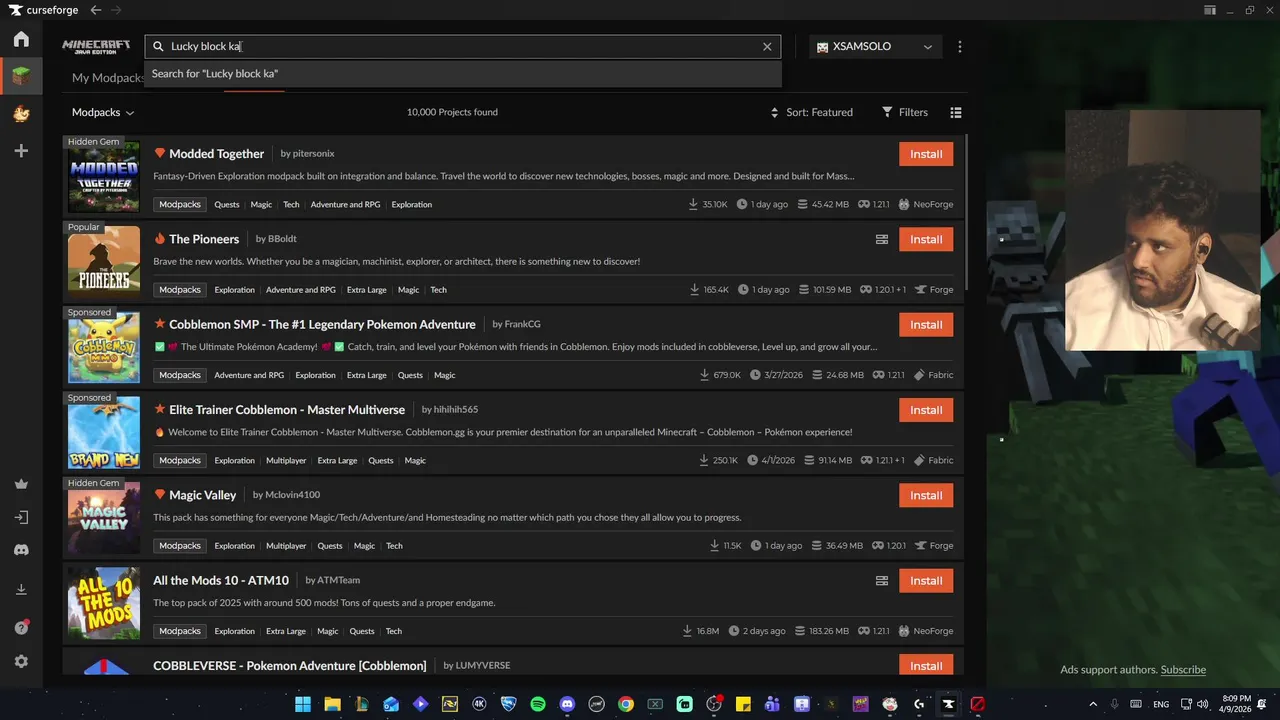This screenshot has height=720, width=1280.
Task: Open File Explorer from taskbar
Action: [332, 704]
